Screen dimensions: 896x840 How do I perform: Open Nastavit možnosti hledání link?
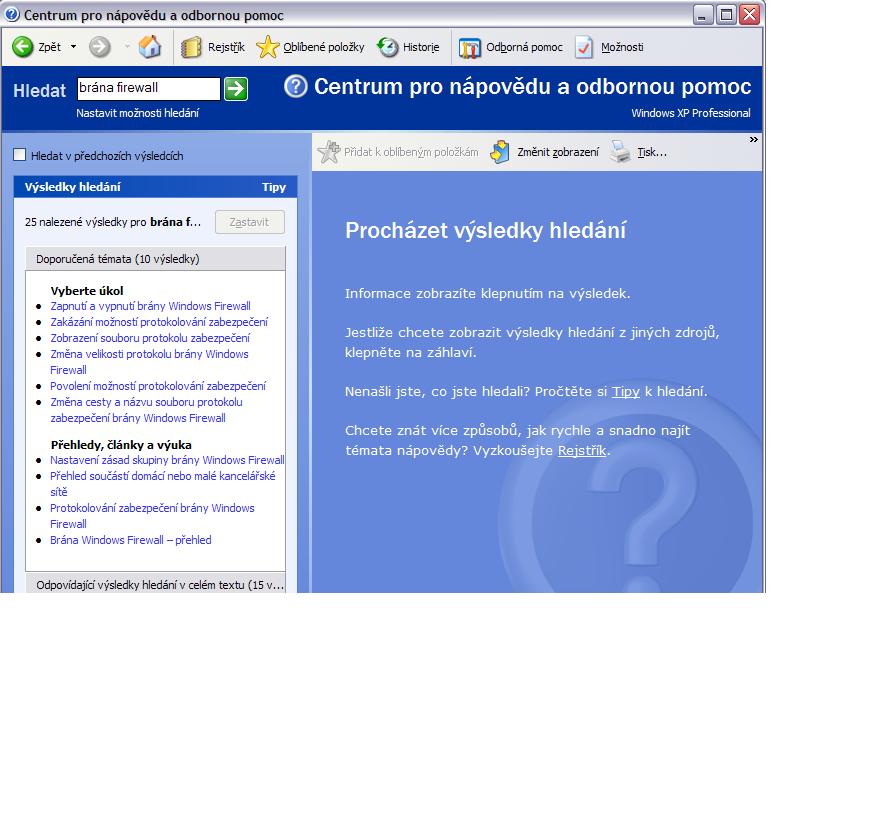138,113
